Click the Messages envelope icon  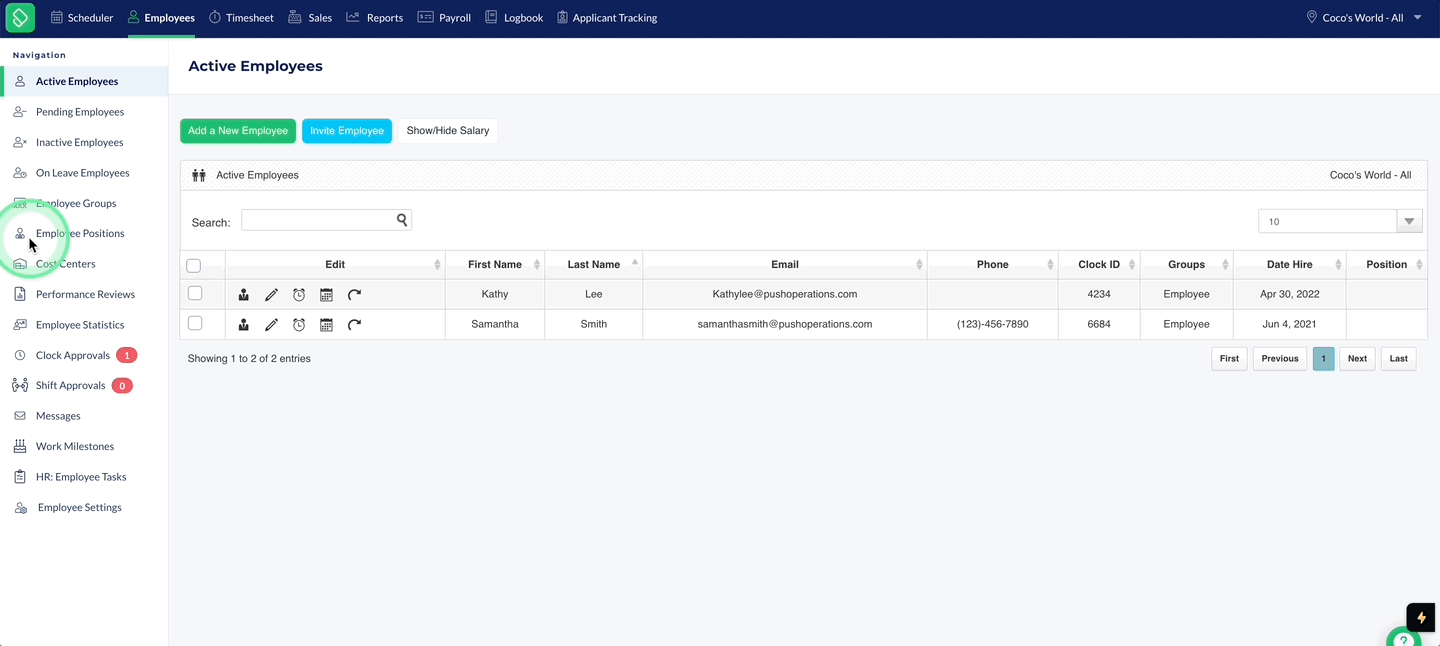point(20,416)
